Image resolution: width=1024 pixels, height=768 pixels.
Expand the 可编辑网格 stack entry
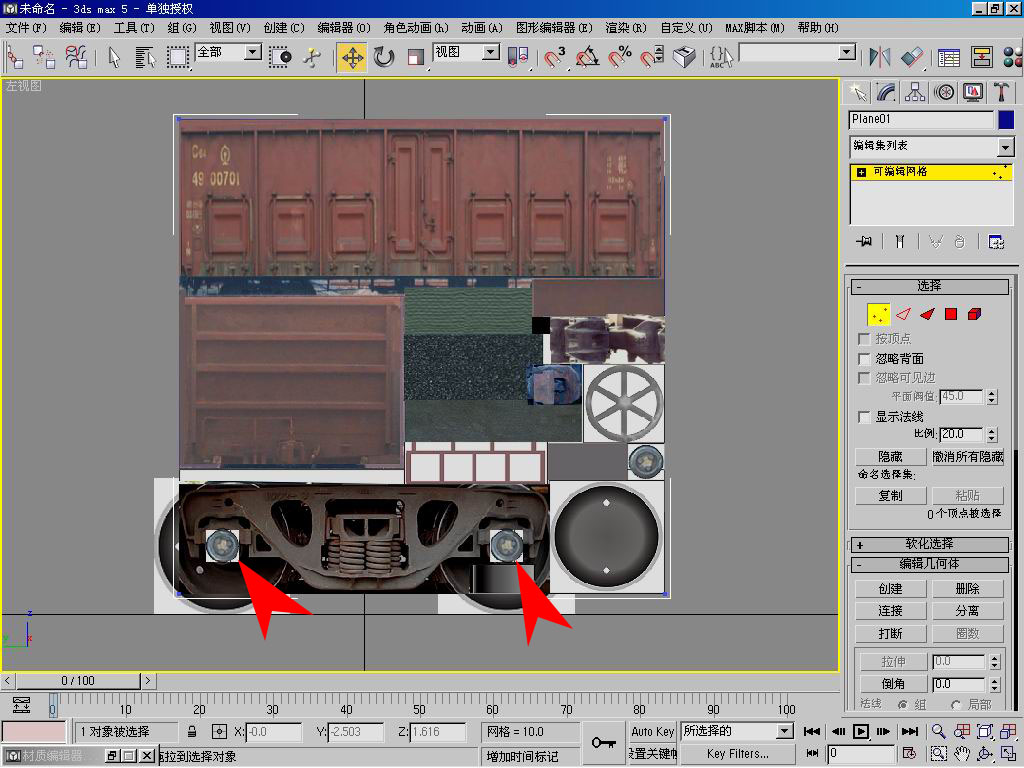pyautogui.click(x=861, y=172)
